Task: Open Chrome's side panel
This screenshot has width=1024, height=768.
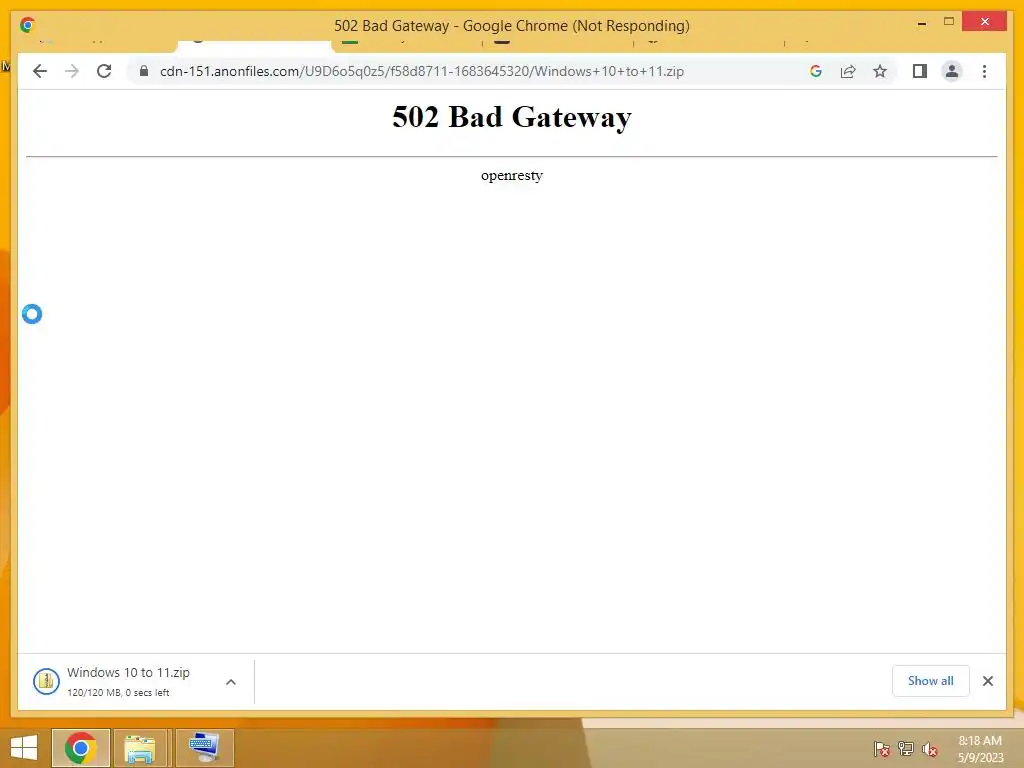Action: (x=920, y=71)
